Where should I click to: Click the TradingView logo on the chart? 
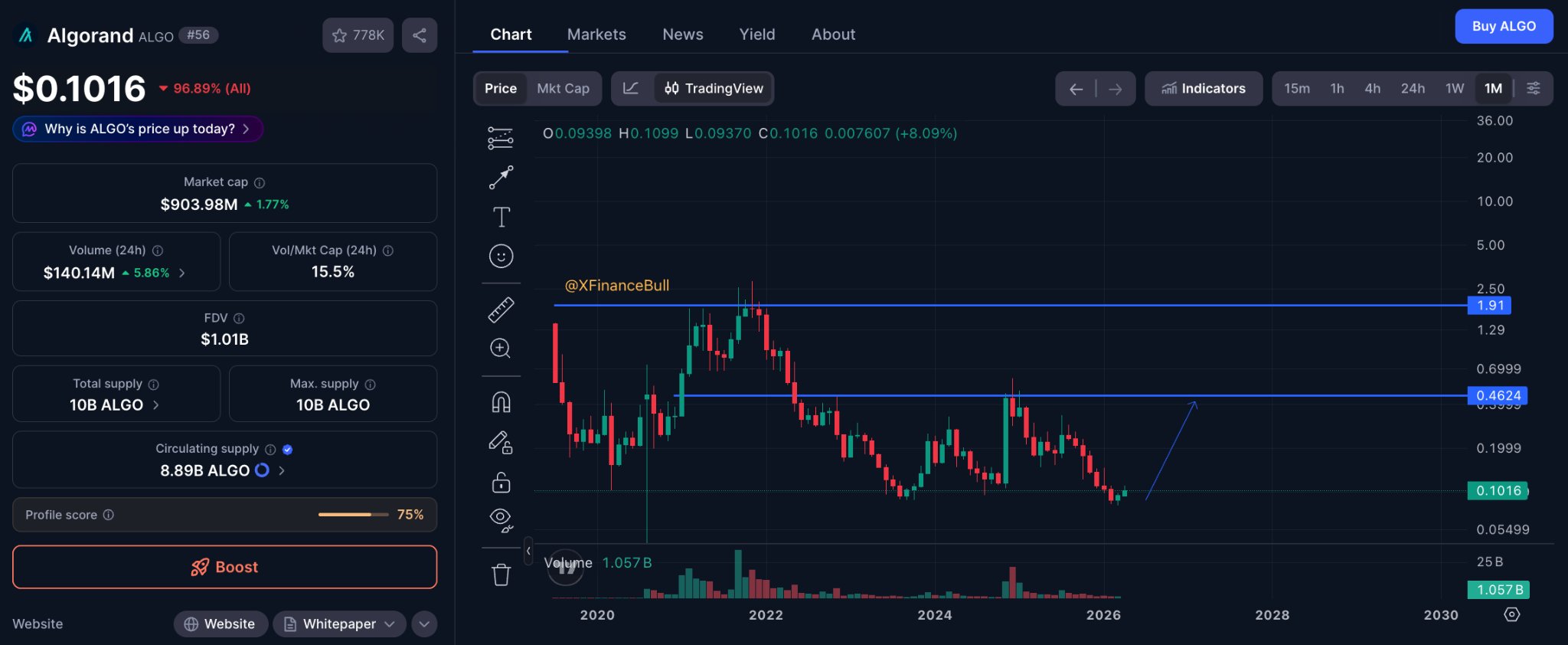[566, 567]
